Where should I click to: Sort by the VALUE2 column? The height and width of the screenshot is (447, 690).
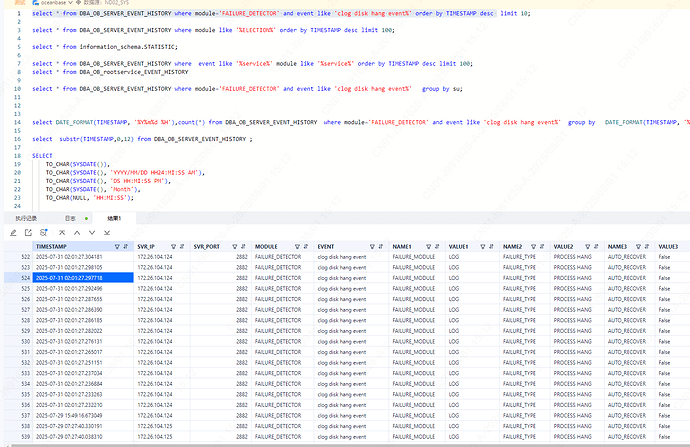(x=596, y=247)
